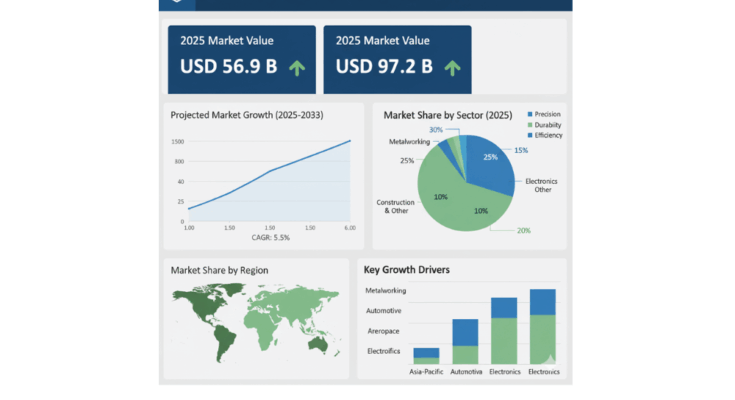Select the USD 97.2 B market value card
Viewport: 735px width, 400px height.
coord(397,59)
